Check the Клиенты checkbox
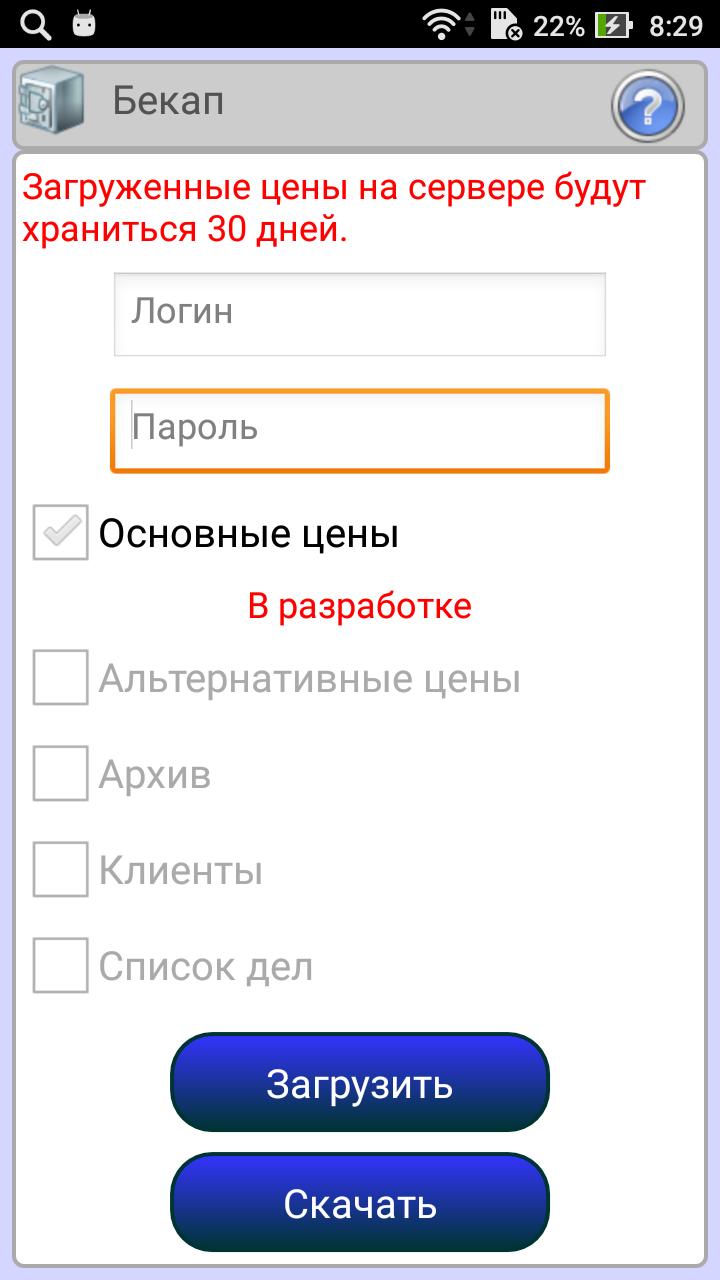Screen dimensions: 720x1280 61,870
